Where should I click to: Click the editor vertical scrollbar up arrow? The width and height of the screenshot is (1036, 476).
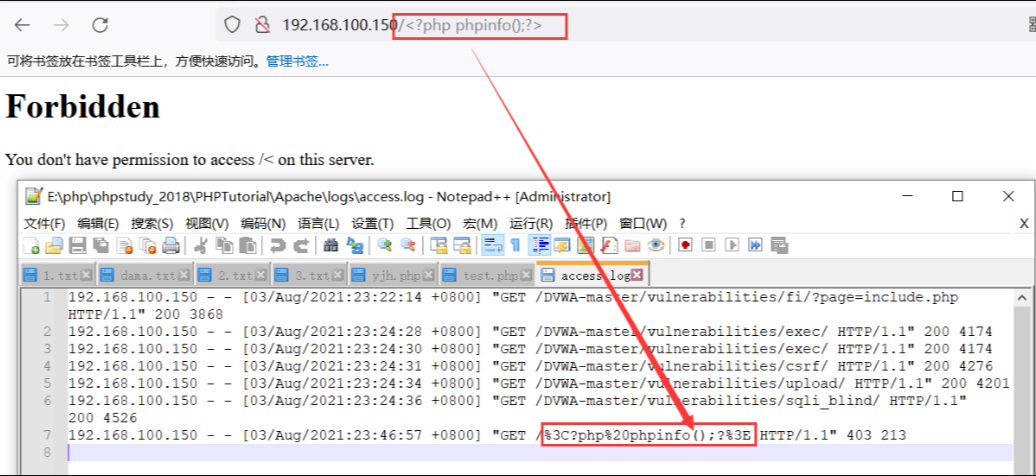(x=1021, y=298)
